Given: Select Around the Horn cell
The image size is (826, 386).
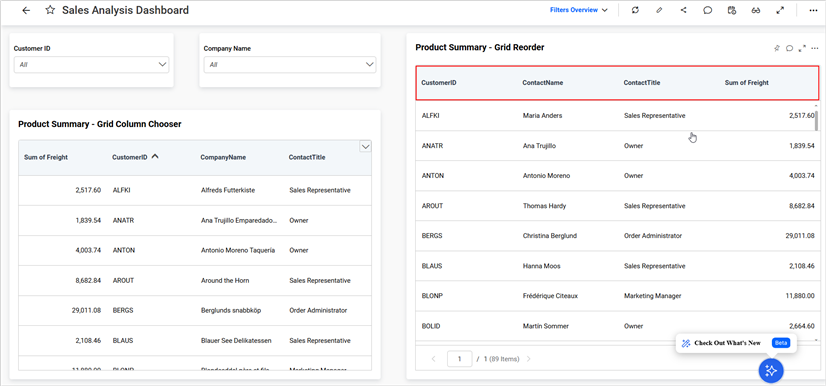Looking at the screenshot, I should pyautogui.click(x=224, y=281).
